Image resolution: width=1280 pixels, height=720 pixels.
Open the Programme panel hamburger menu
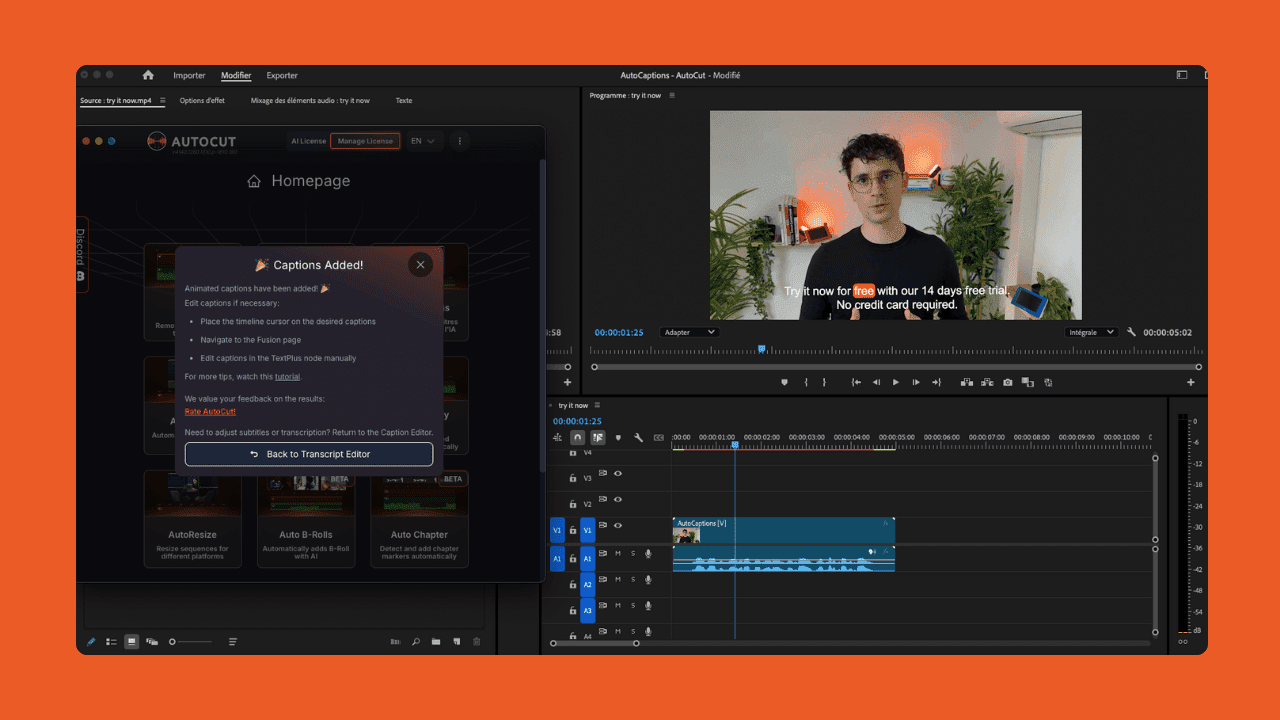(672, 95)
